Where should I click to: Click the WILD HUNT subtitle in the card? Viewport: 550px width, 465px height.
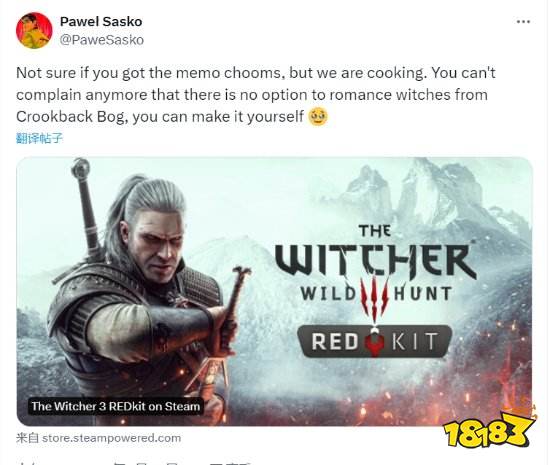pyautogui.click(x=376, y=294)
